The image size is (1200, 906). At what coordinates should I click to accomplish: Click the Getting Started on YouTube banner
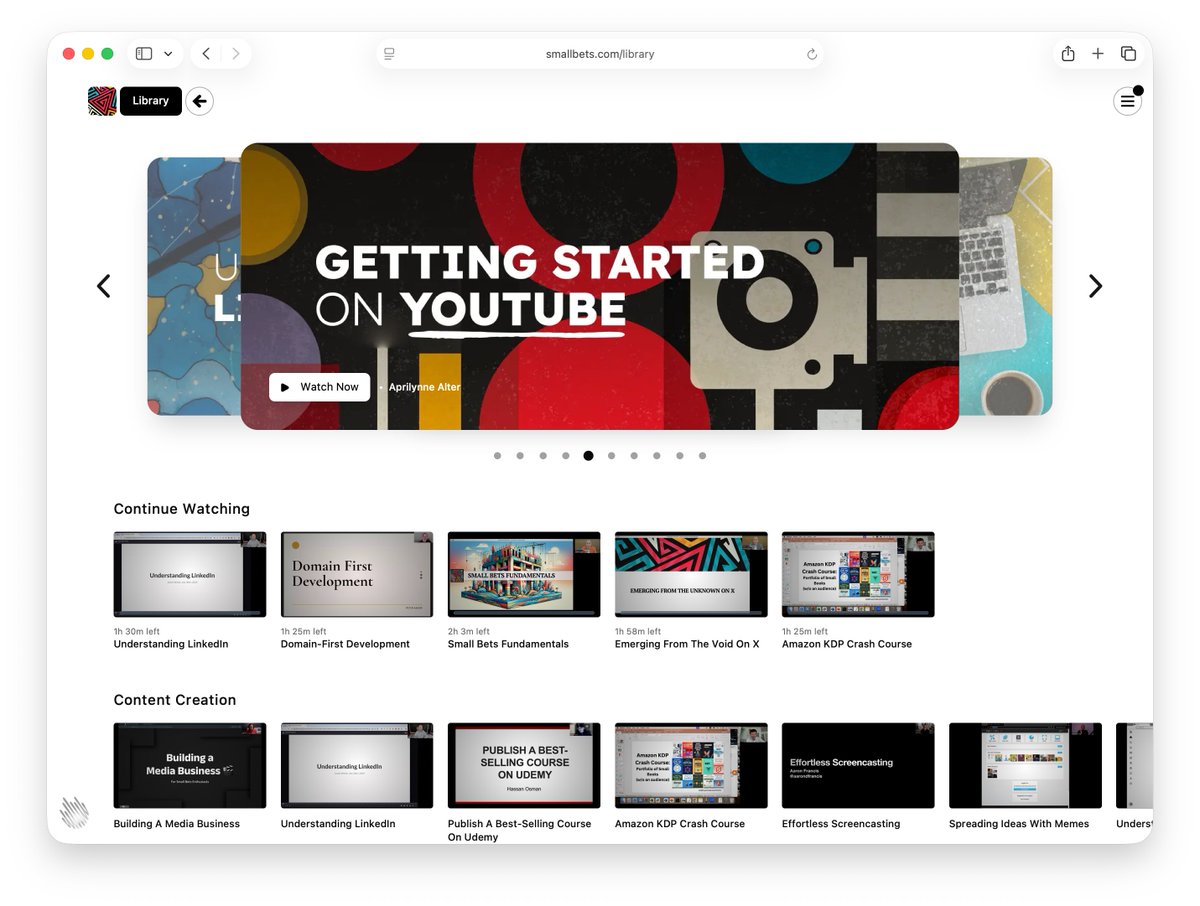[600, 286]
